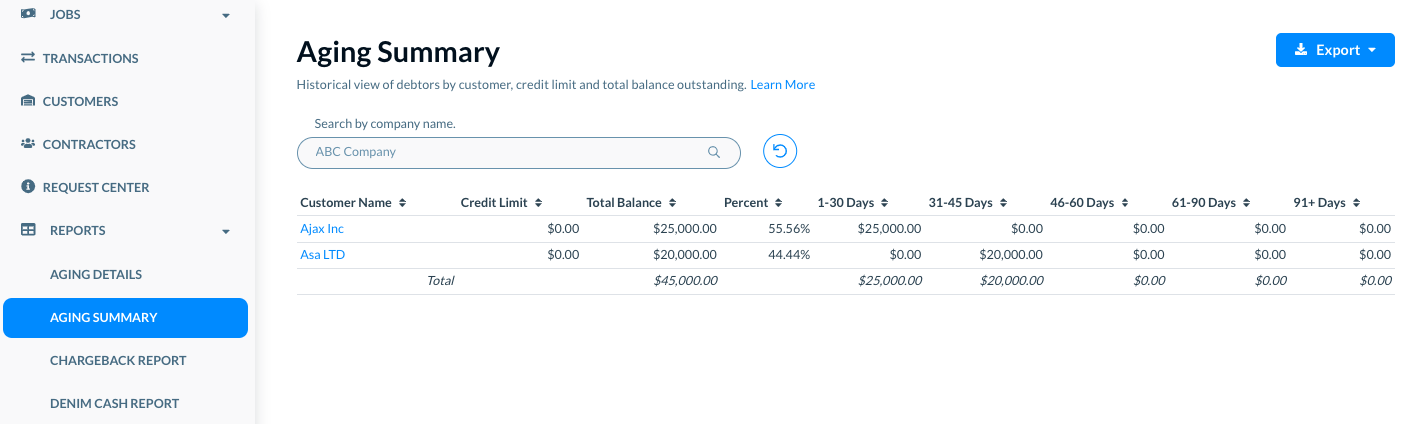The height and width of the screenshot is (424, 1415).
Task: Focus the company name search field
Action: (518, 152)
